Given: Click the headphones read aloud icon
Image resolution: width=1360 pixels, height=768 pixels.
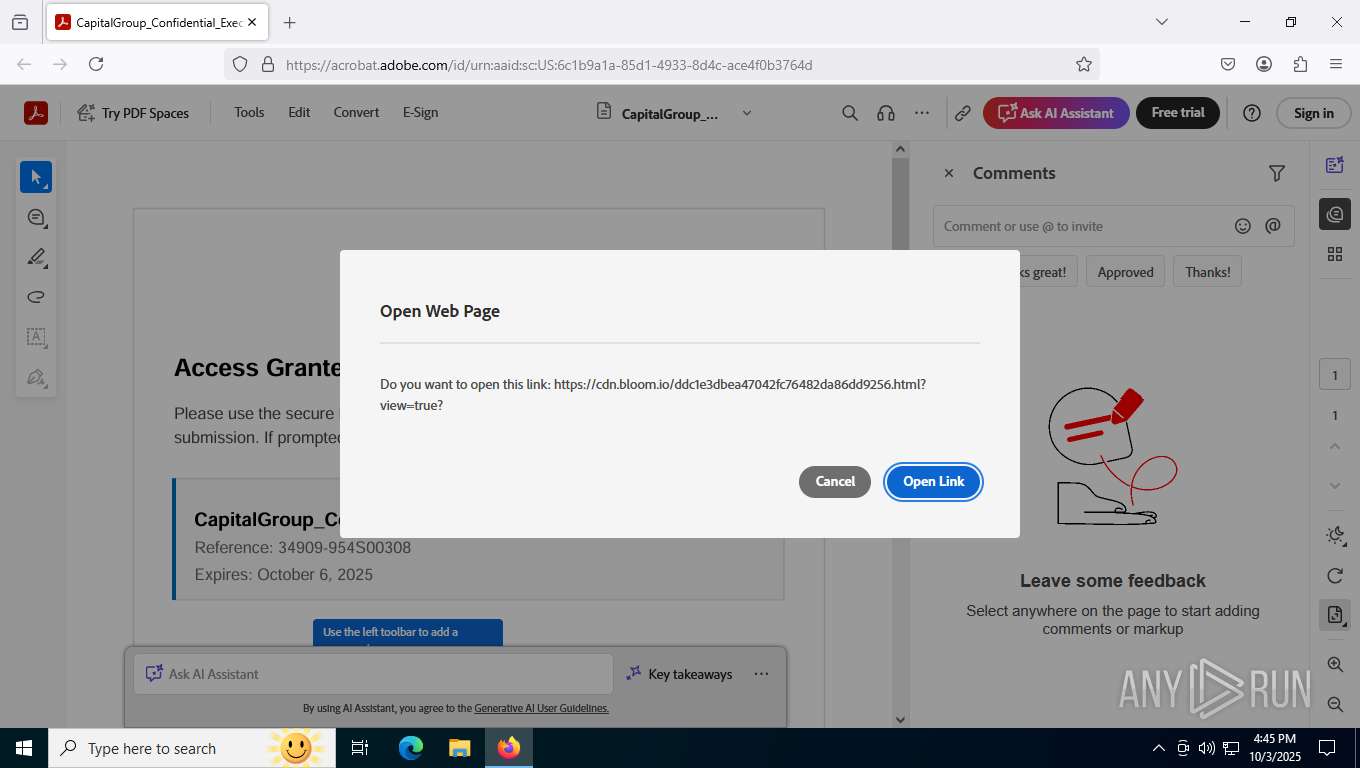Looking at the screenshot, I should [886, 113].
